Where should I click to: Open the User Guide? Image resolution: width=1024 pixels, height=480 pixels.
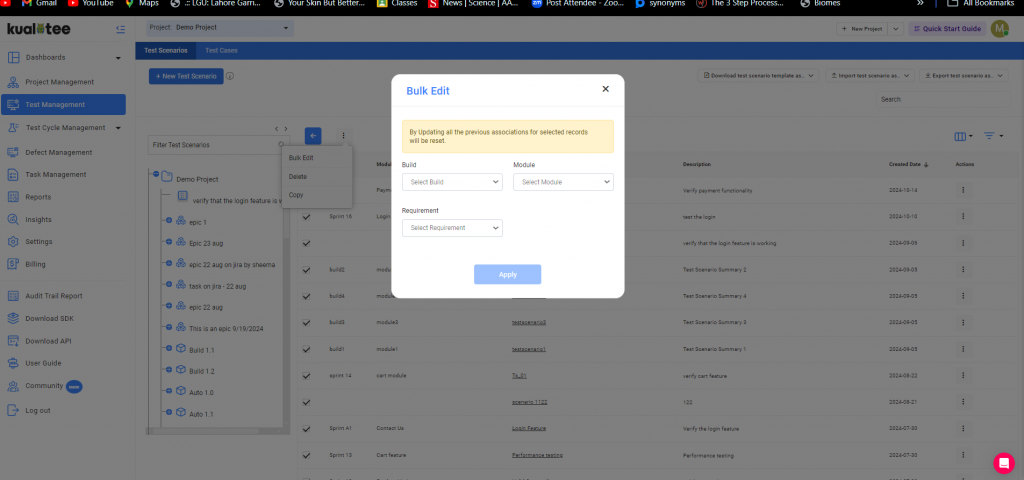pos(43,363)
